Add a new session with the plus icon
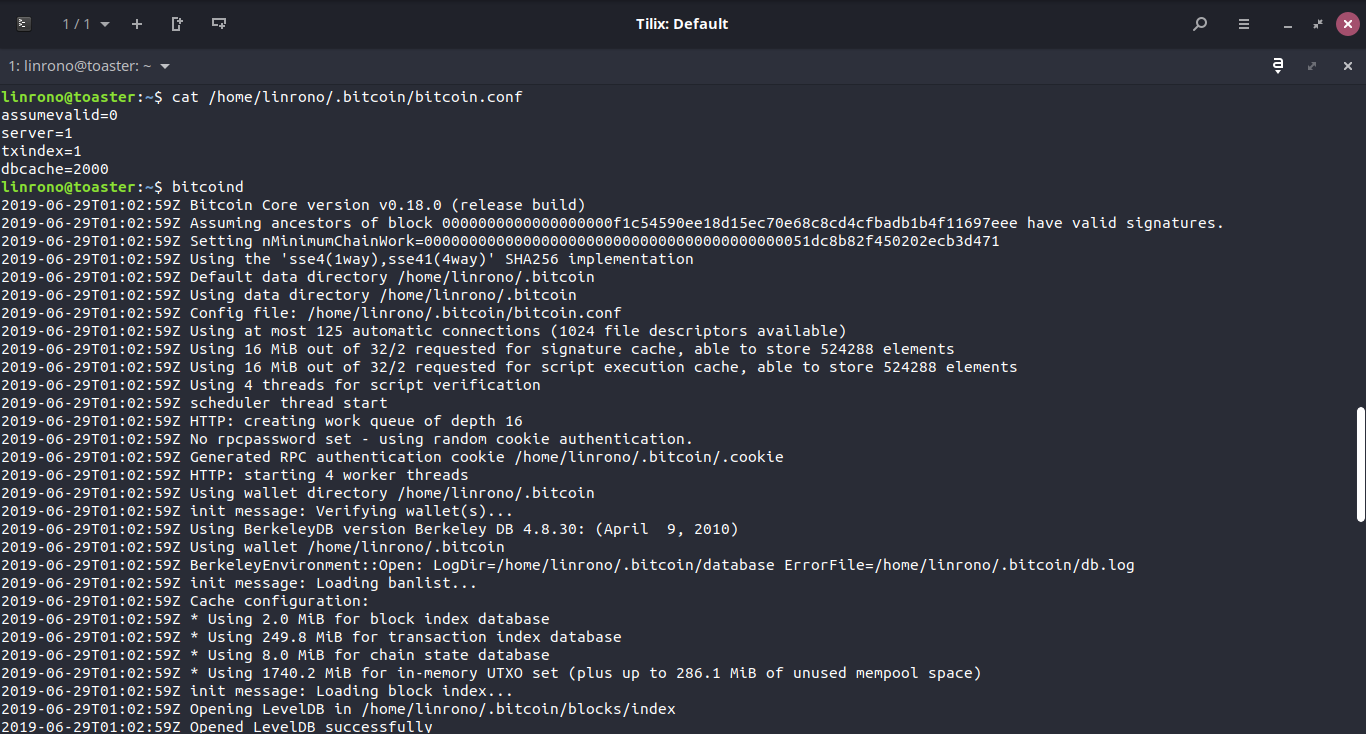The width and height of the screenshot is (1366, 734). (x=137, y=23)
